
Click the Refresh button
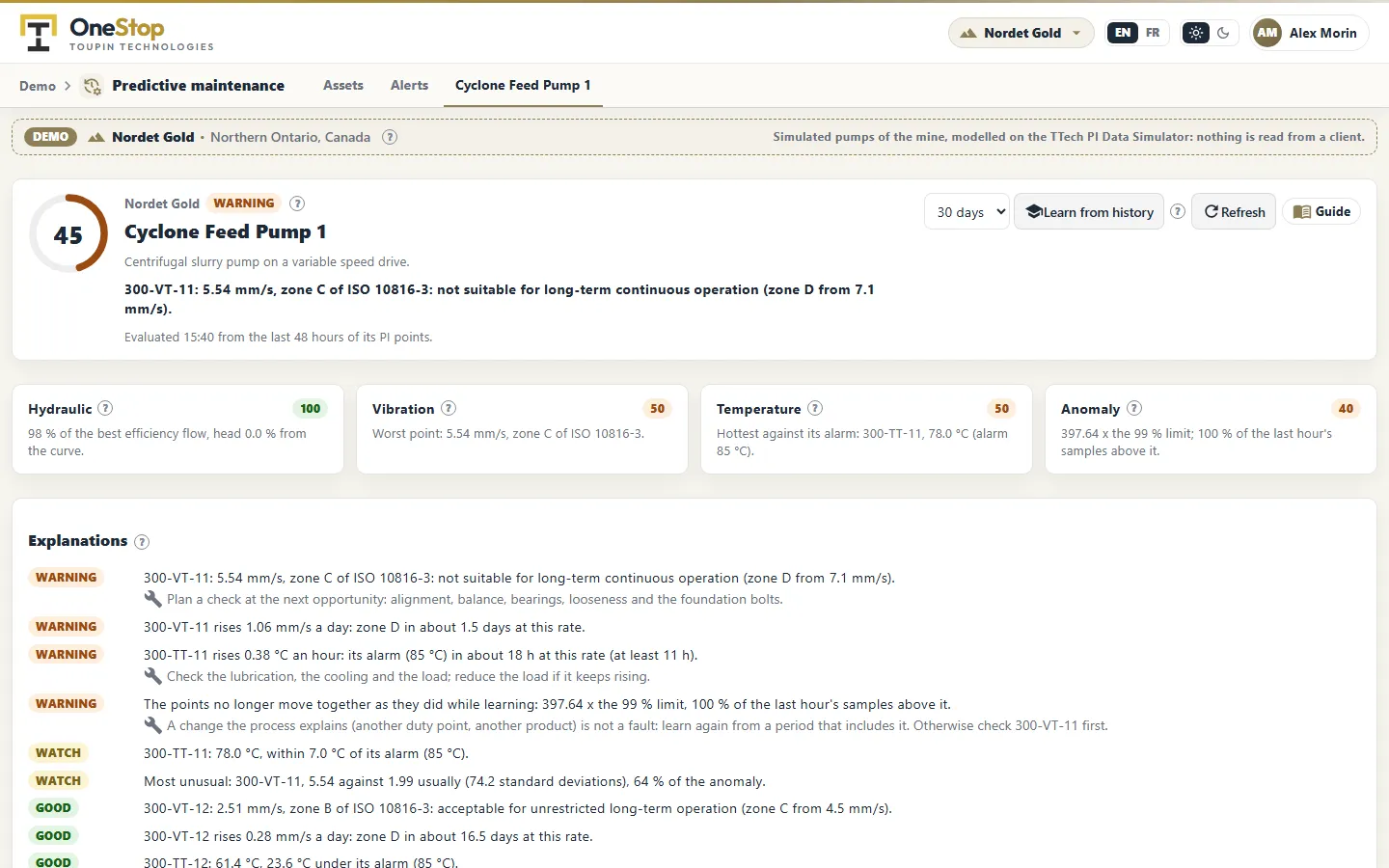(x=1234, y=212)
